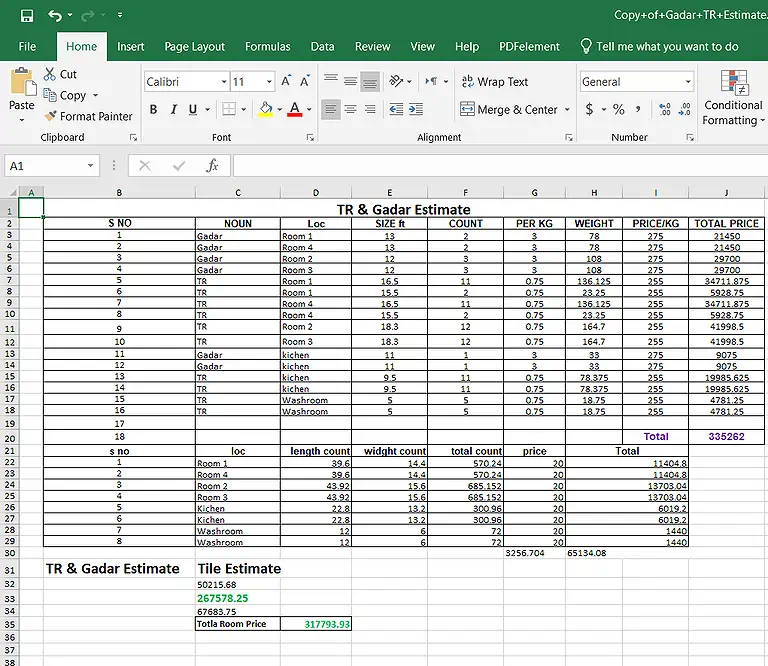The width and height of the screenshot is (768, 666).
Task: Click the Decrease Indent icon
Action: [396, 109]
